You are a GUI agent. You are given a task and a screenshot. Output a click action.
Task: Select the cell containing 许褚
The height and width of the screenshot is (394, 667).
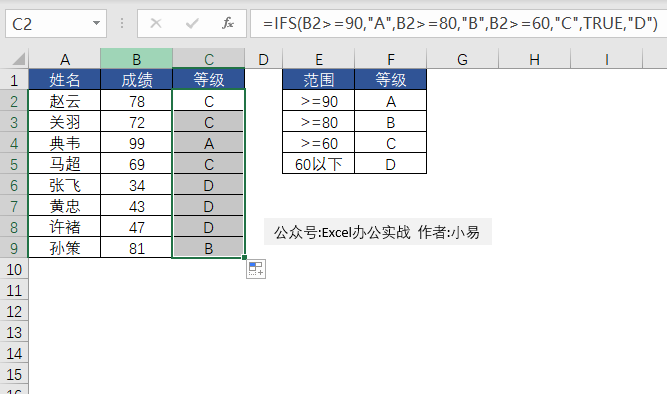pyautogui.click(x=65, y=227)
